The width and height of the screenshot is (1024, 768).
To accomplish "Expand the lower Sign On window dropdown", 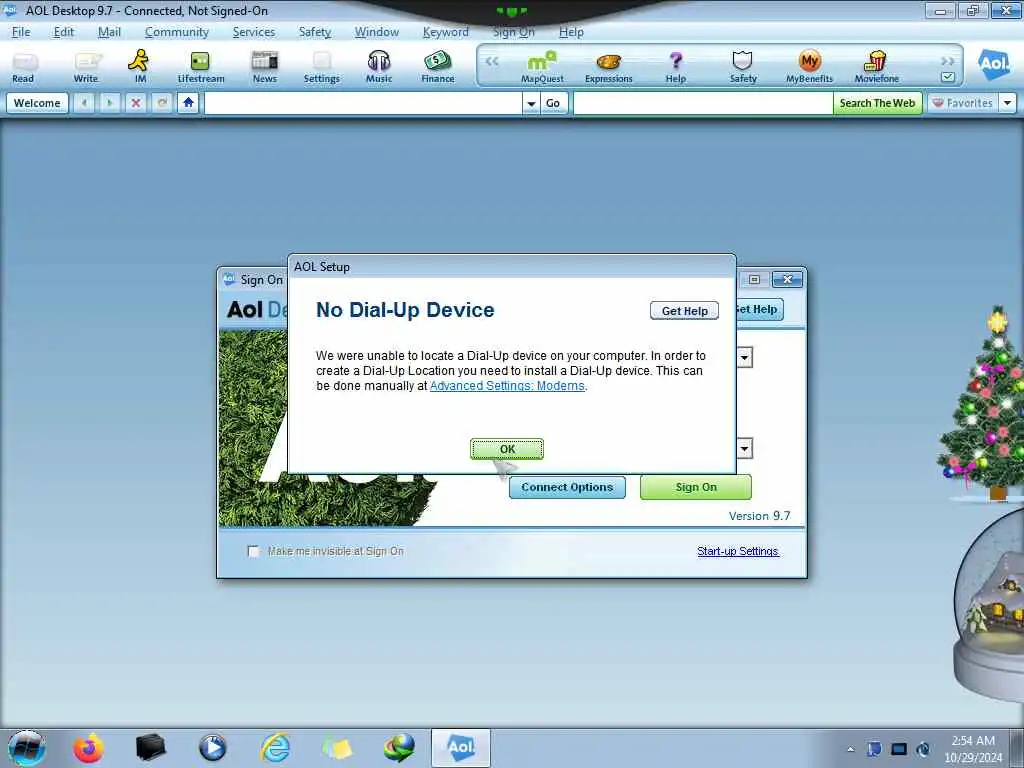I will pyautogui.click(x=744, y=448).
